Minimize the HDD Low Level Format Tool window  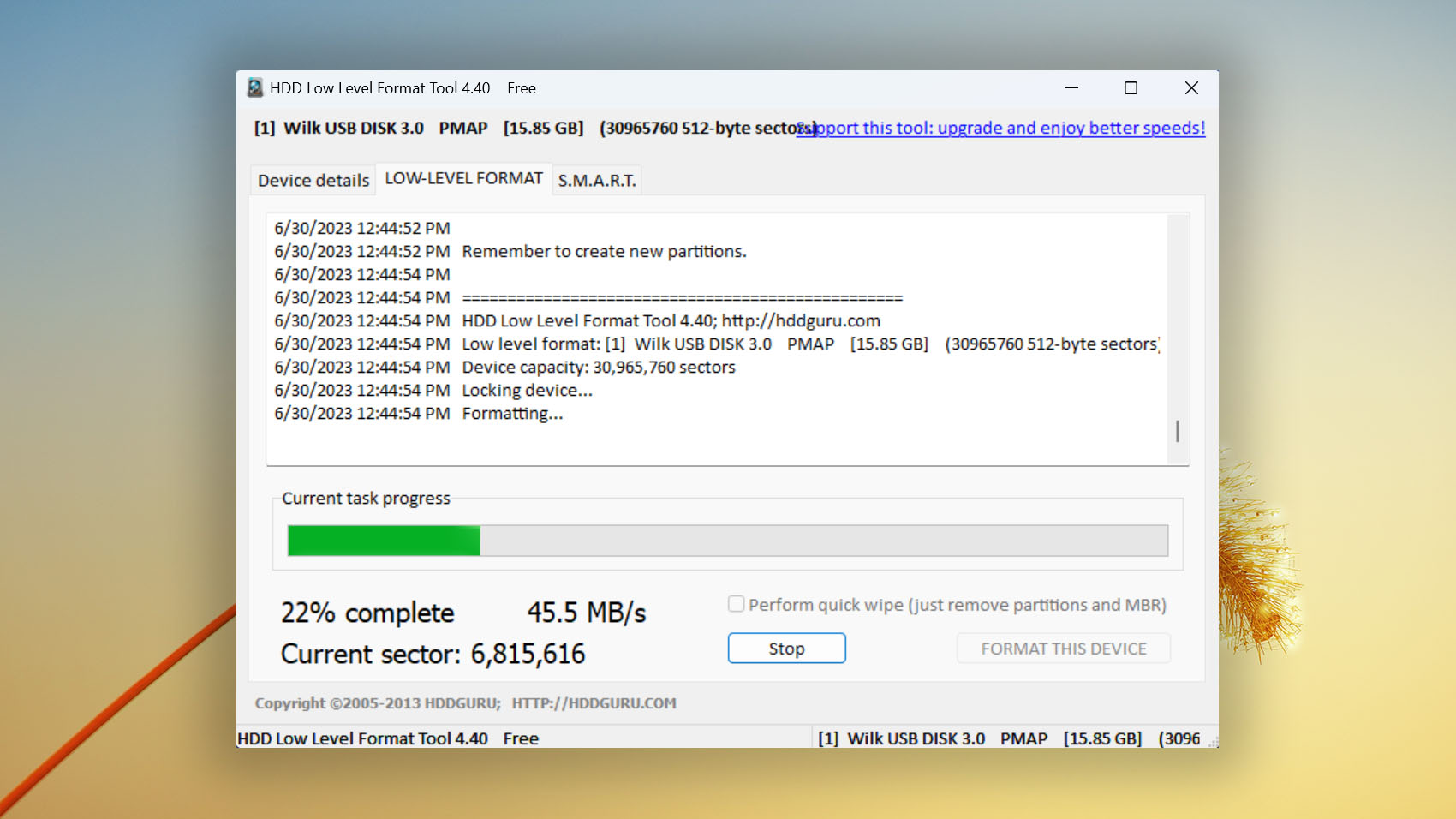[1071, 87]
